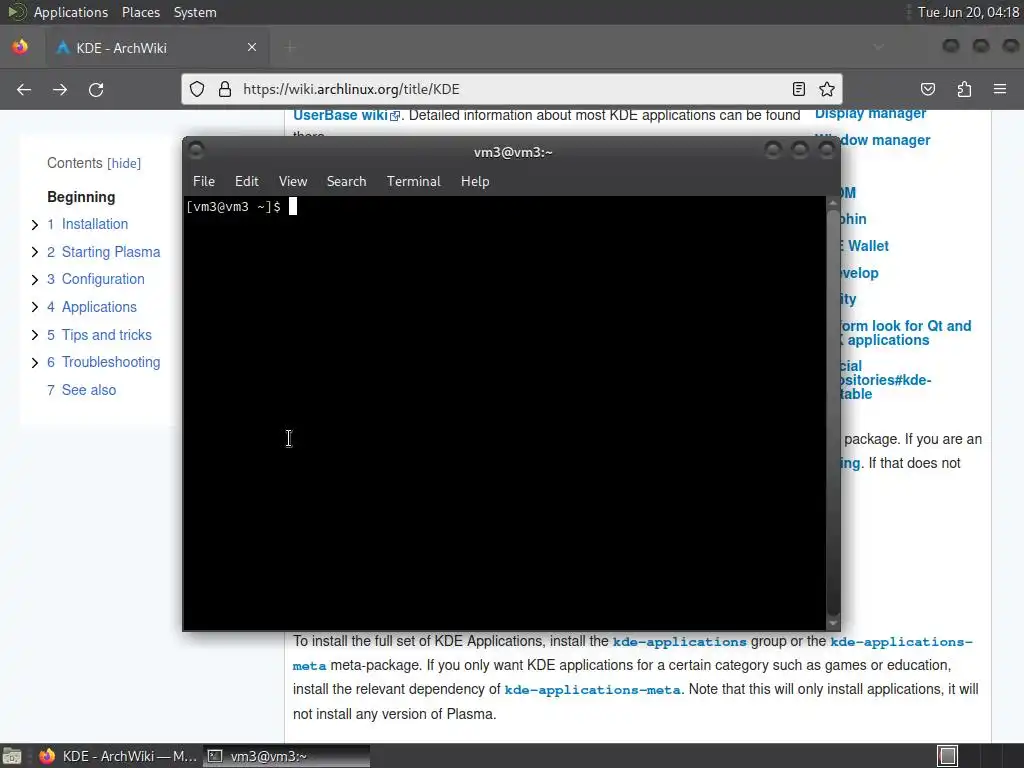Open terminal Search menu
The height and width of the screenshot is (768, 1024).
[x=346, y=182]
